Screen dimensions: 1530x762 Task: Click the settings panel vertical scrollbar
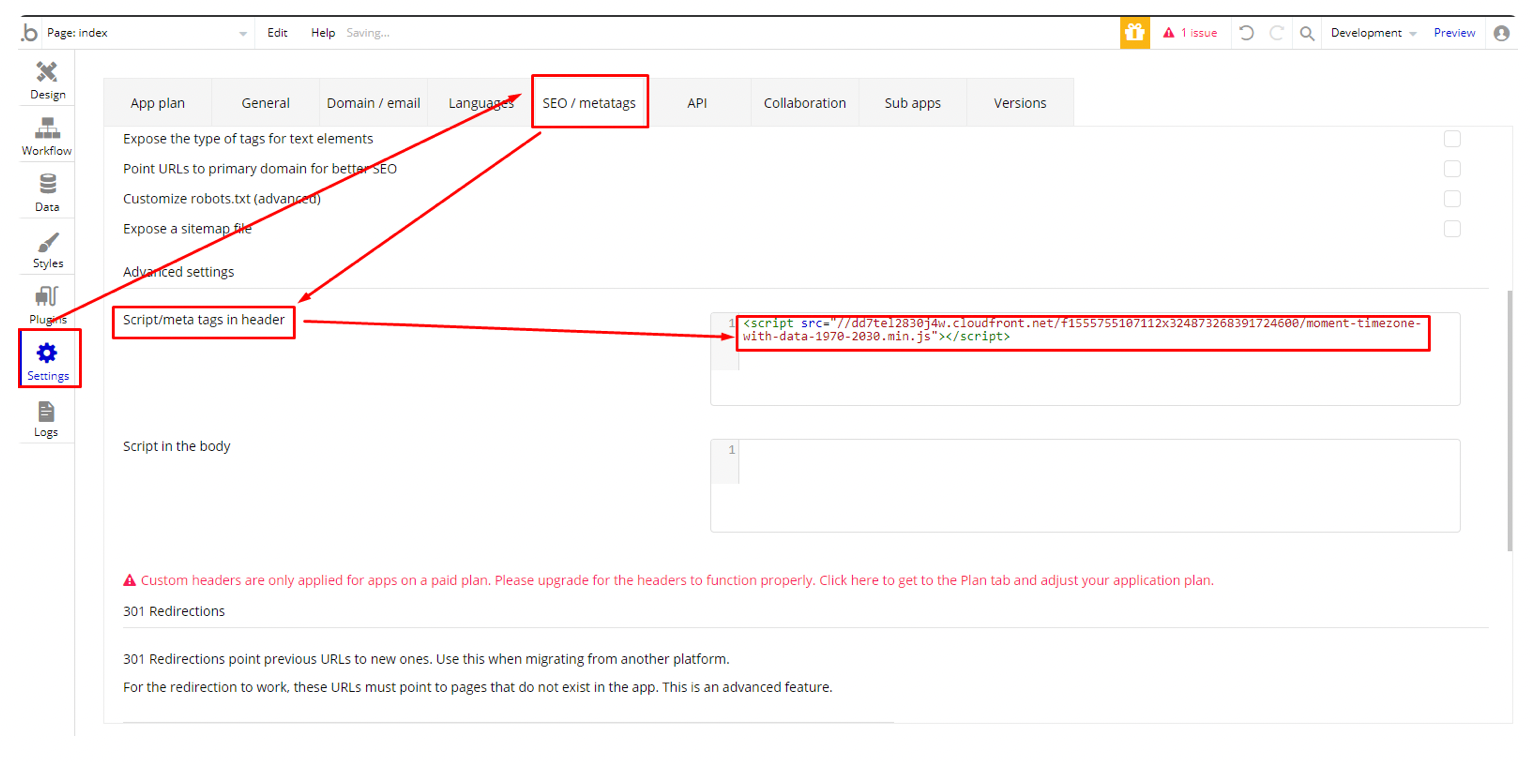point(1509,420)
